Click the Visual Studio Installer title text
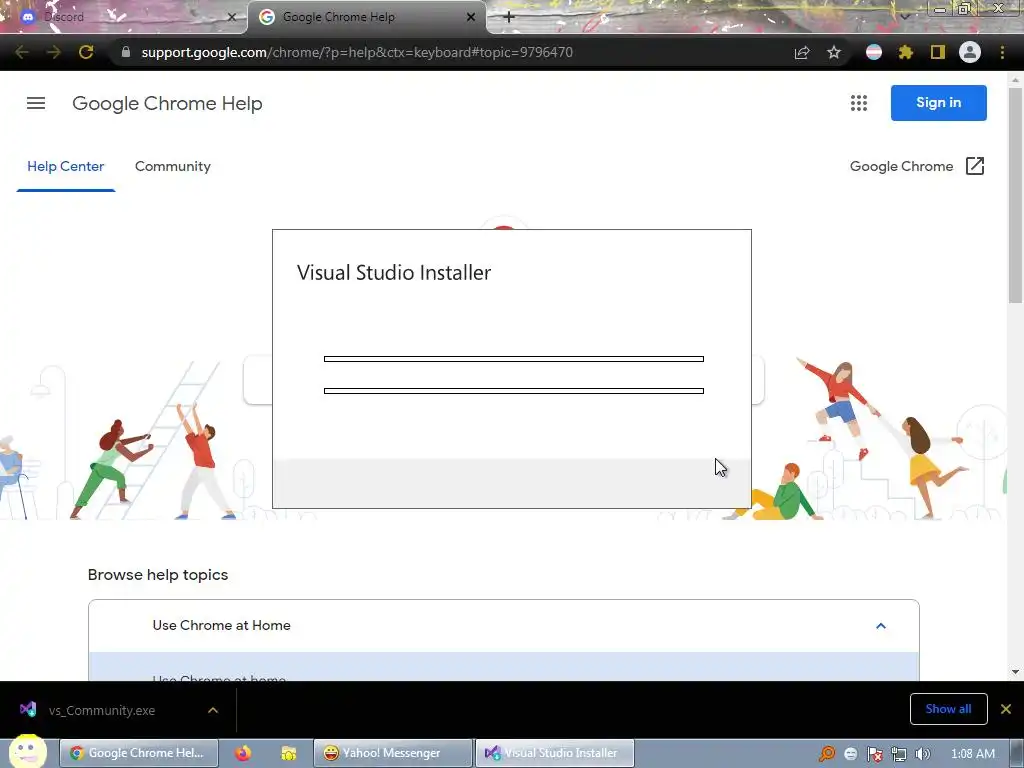 (394, 272)
